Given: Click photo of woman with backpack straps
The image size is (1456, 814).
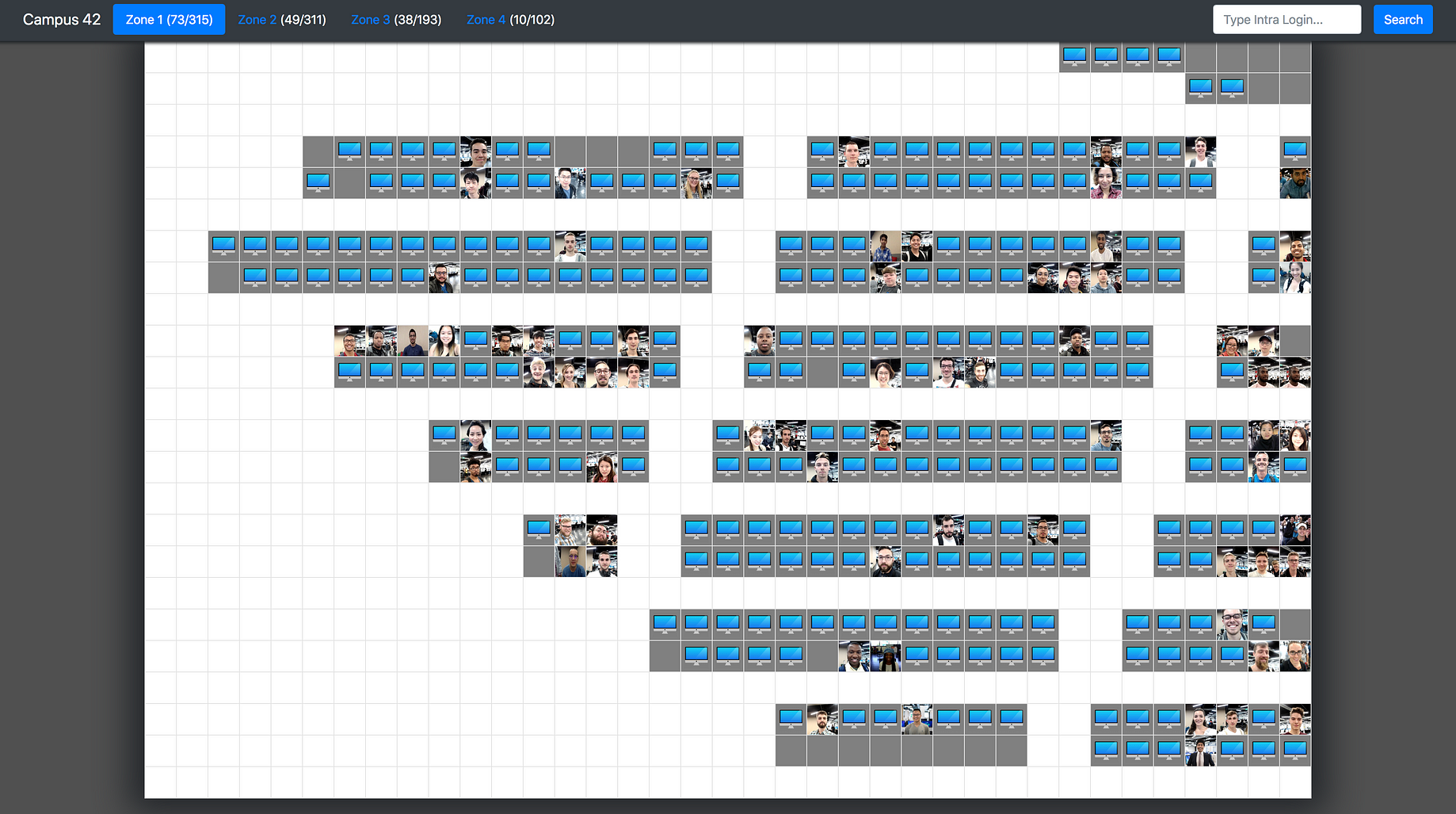Looking at the screenshot, I should point(1295,278).
